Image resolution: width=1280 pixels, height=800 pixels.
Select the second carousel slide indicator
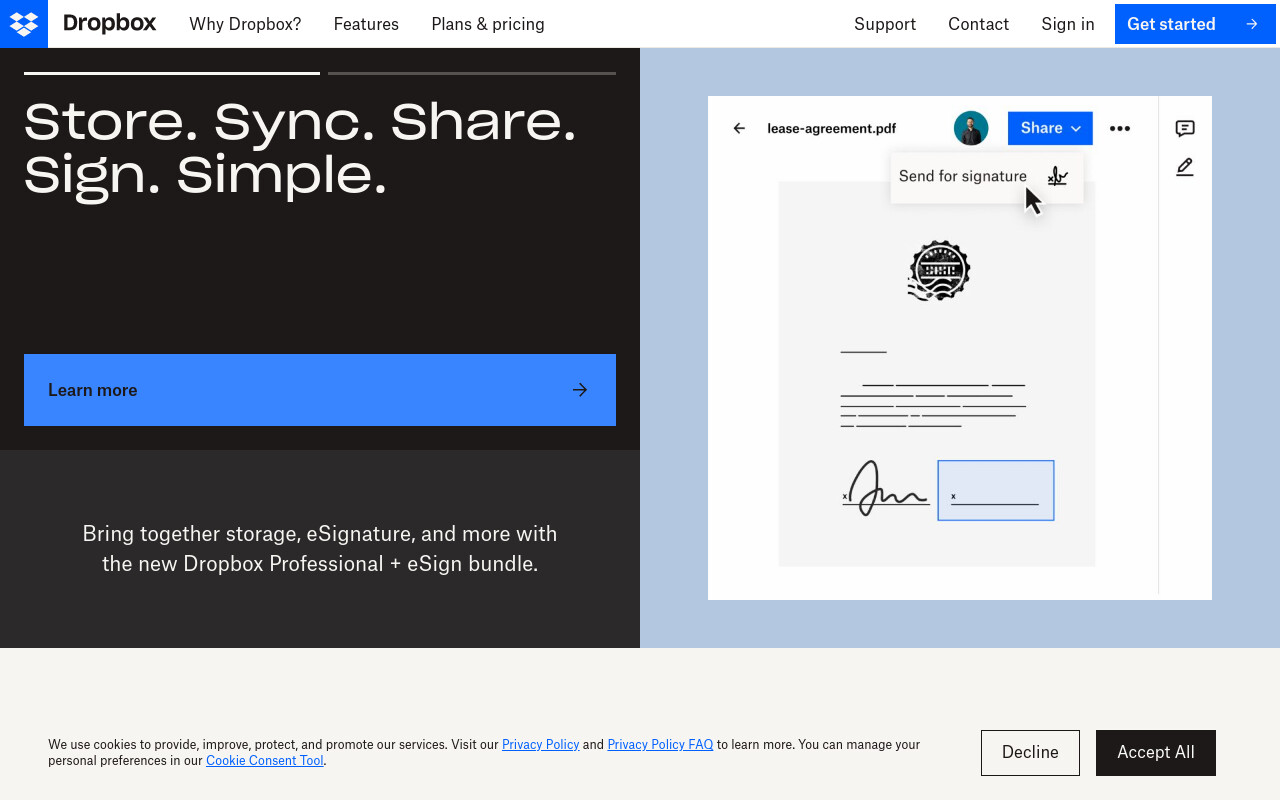click(472, 73)
